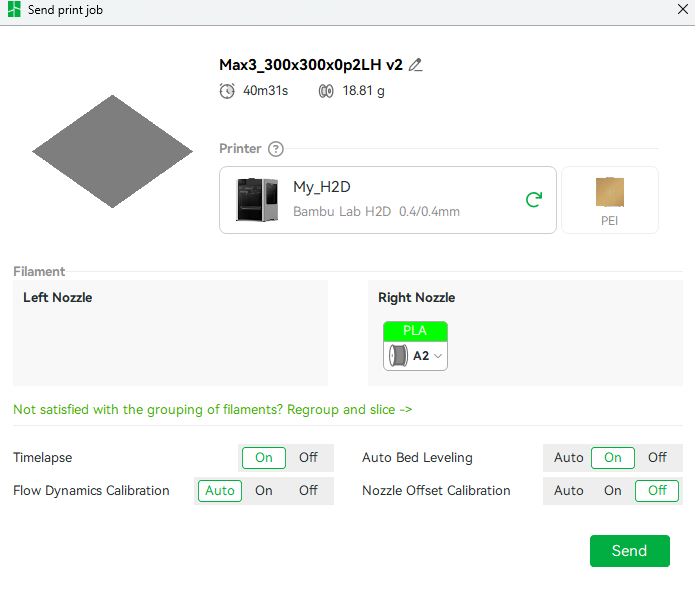
Task: Set Auto Bed Leveling to On
Action: point(613,458)
